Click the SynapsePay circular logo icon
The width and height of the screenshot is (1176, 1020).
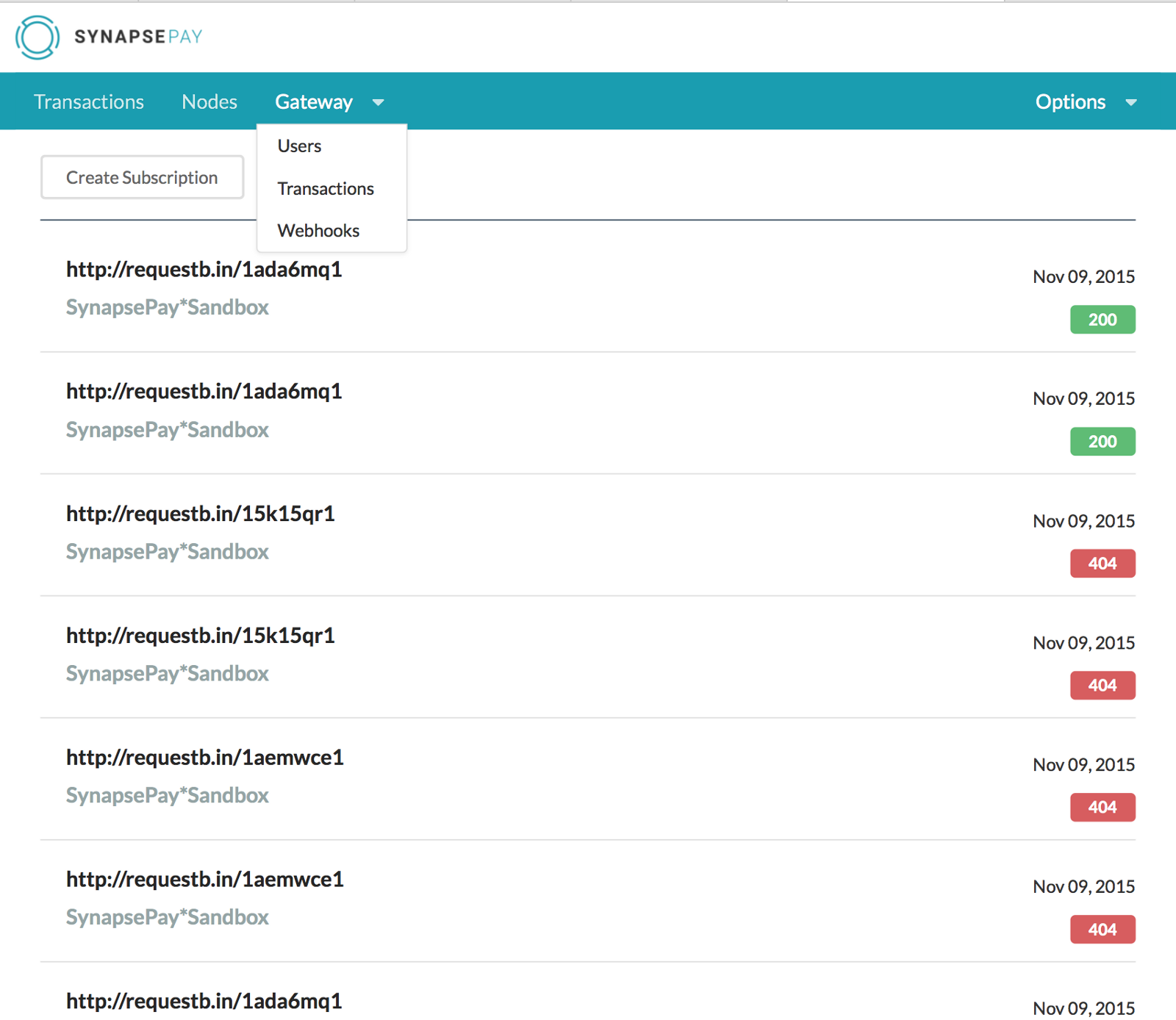pyautogui.click(x=37, y=37)
